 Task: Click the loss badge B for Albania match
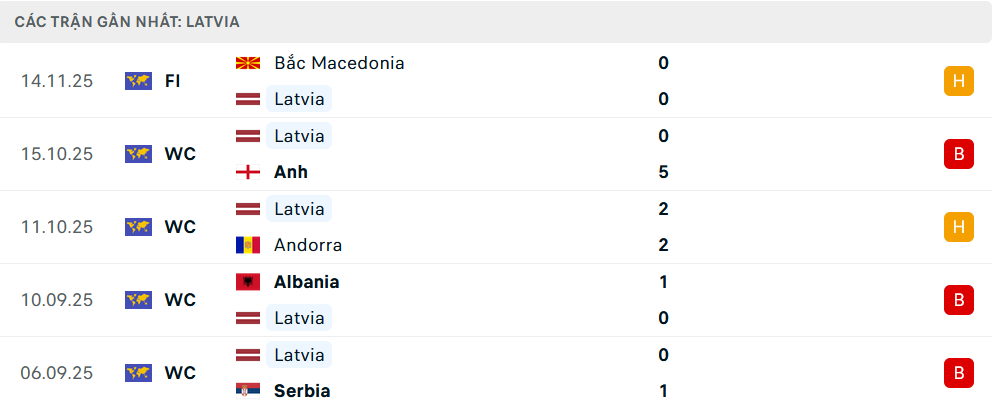coord(958,300)
